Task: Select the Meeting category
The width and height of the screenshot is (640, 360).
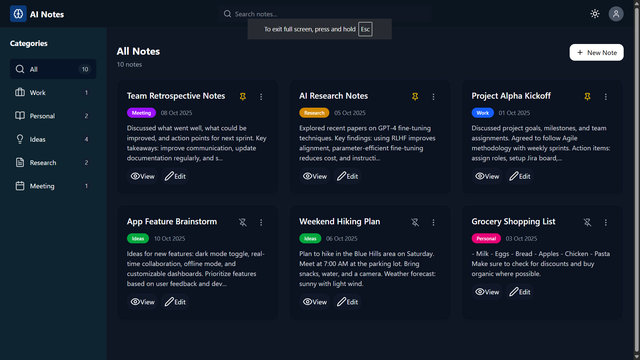Action: pyautogui.click(x=53, y=186)
